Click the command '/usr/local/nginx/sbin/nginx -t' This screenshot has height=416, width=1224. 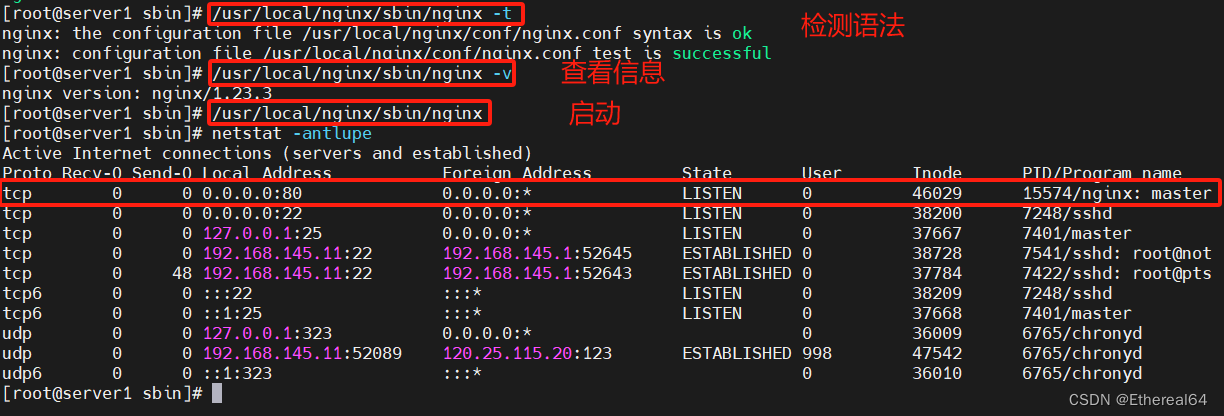(x=366, y=14)
